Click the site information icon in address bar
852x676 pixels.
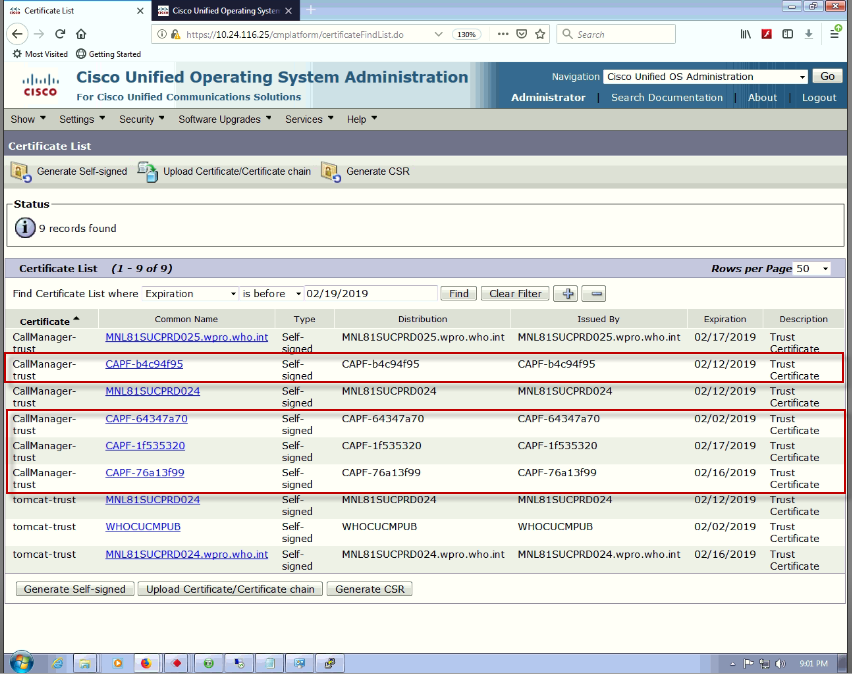tap(162, 34)
